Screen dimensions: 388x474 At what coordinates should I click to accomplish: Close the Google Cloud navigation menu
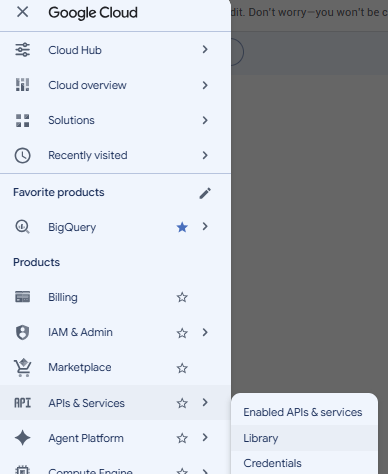click(22, 12)
